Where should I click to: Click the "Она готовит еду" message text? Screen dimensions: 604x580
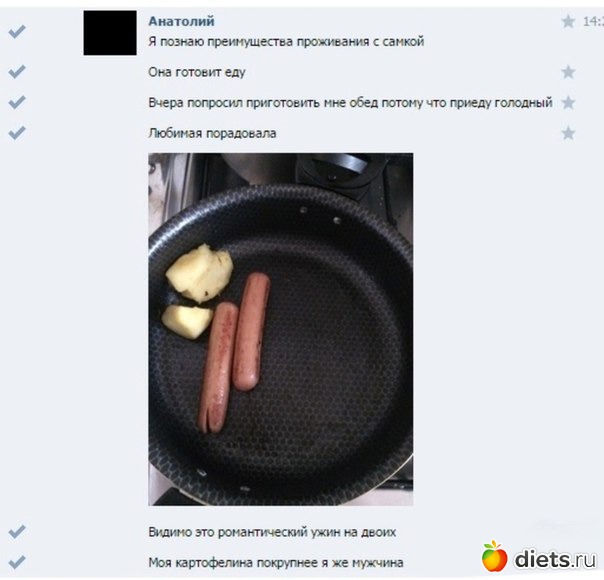coord(197,72)
